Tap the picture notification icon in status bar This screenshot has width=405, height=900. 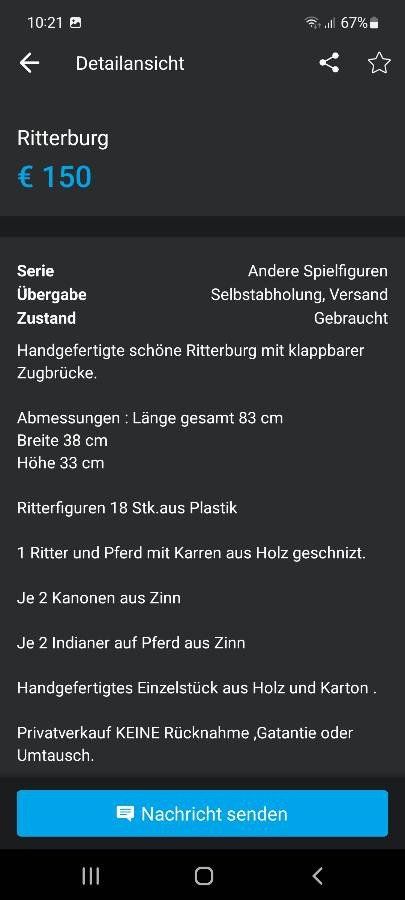tap(75, 23)
